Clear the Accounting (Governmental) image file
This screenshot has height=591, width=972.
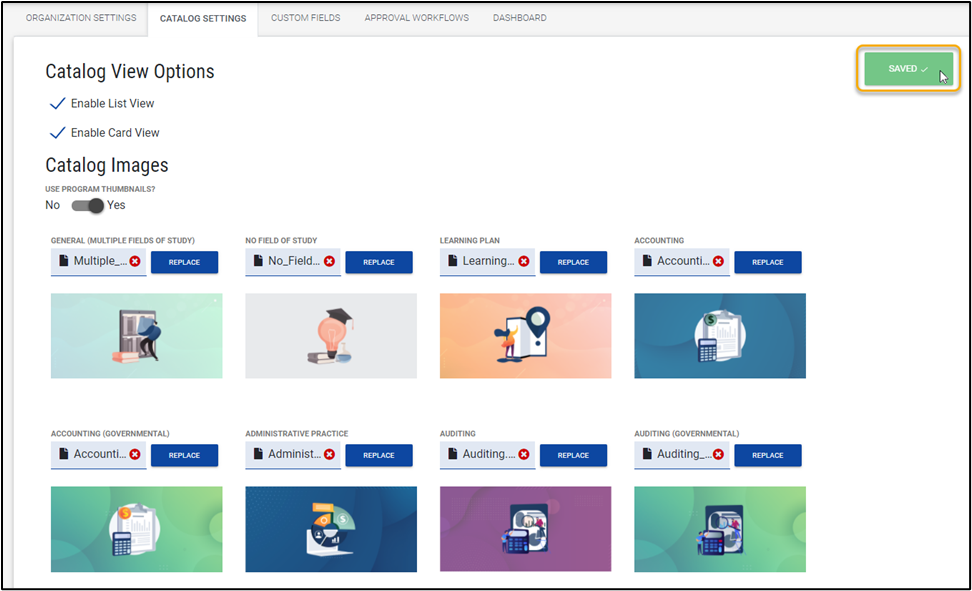(x=135, y=455)
